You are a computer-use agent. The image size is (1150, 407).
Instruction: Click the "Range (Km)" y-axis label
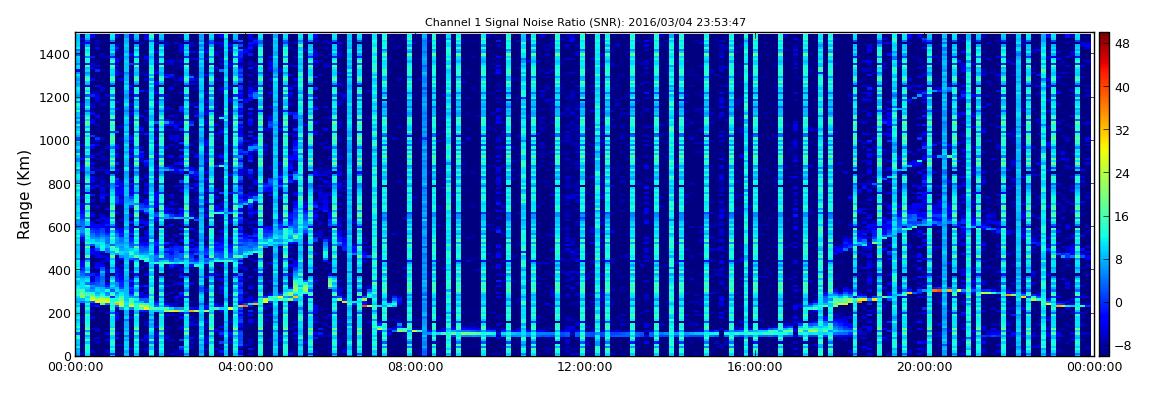click(23, 194)
